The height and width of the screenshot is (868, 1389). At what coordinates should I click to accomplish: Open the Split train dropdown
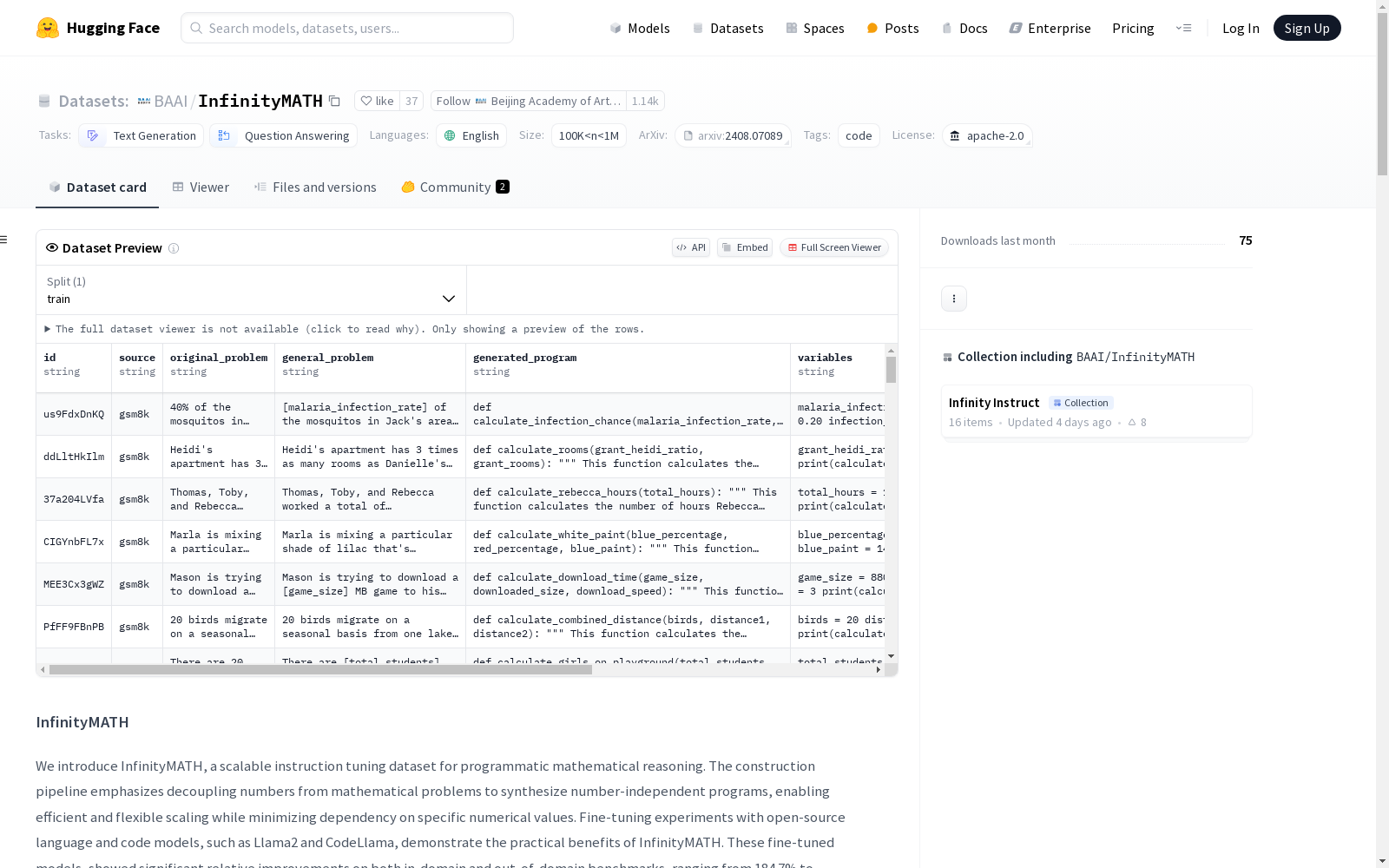[251, 290]
